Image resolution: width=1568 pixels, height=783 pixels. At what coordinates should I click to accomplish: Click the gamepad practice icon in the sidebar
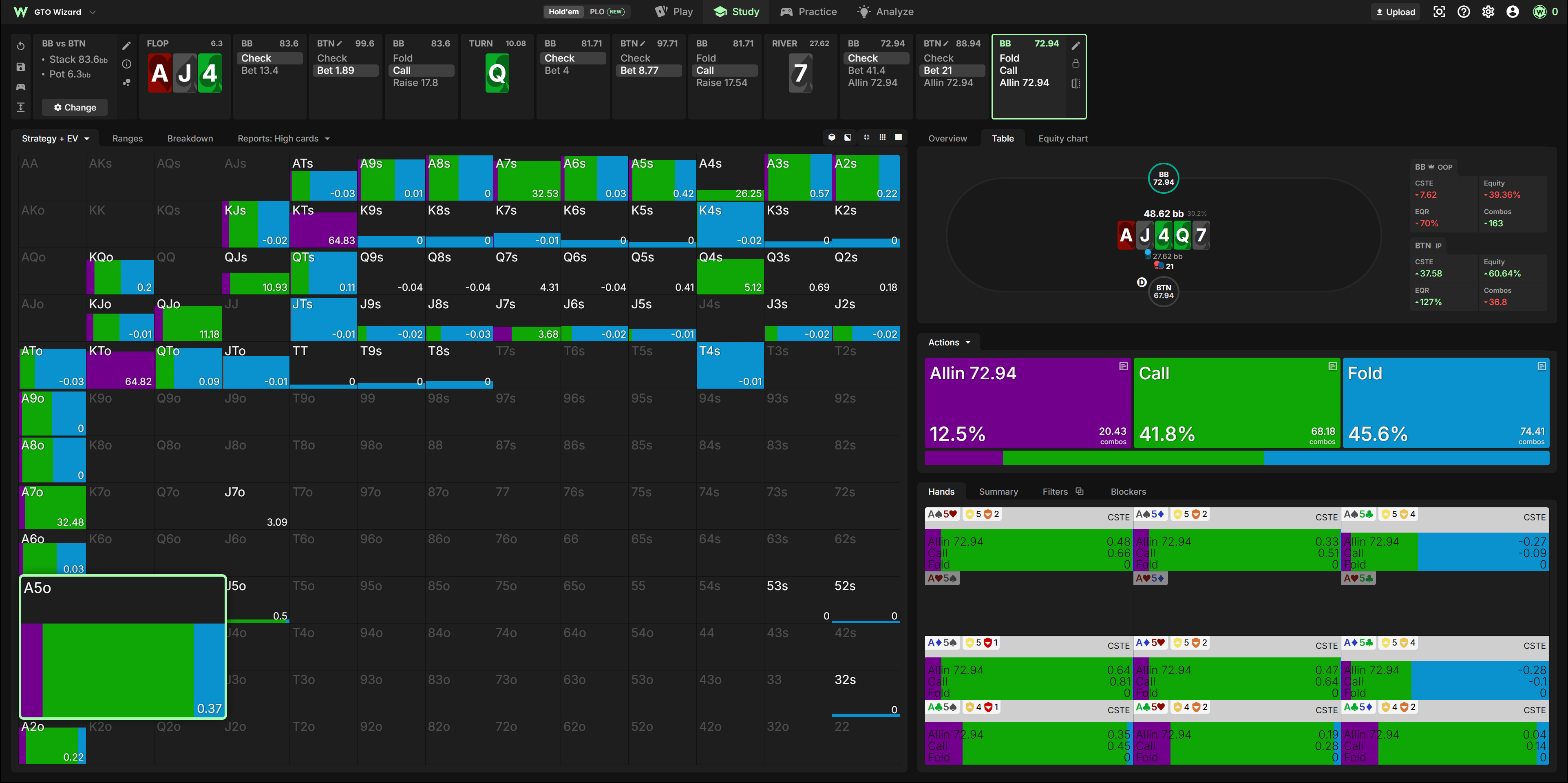pyautogui.click(x=21, y=87)
